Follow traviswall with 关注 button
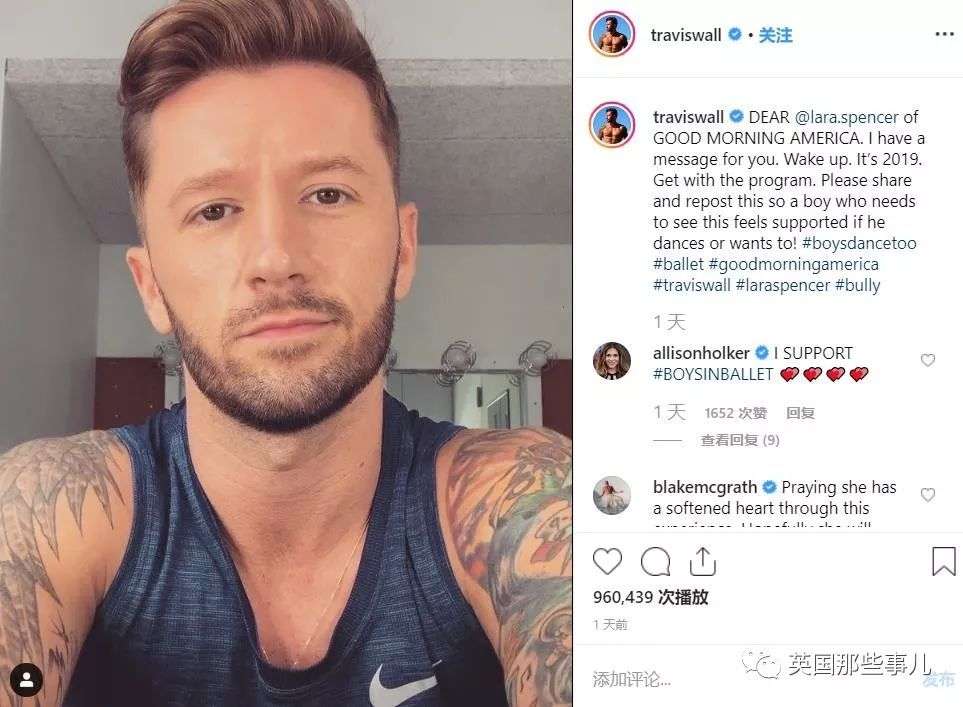Viewport: 963px width, 707px height. (775, 35)
